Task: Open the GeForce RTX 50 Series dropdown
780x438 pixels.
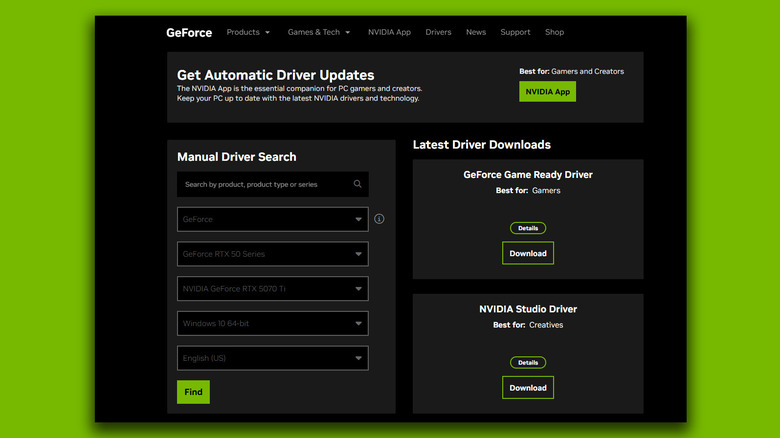Action: click(273, 254)
